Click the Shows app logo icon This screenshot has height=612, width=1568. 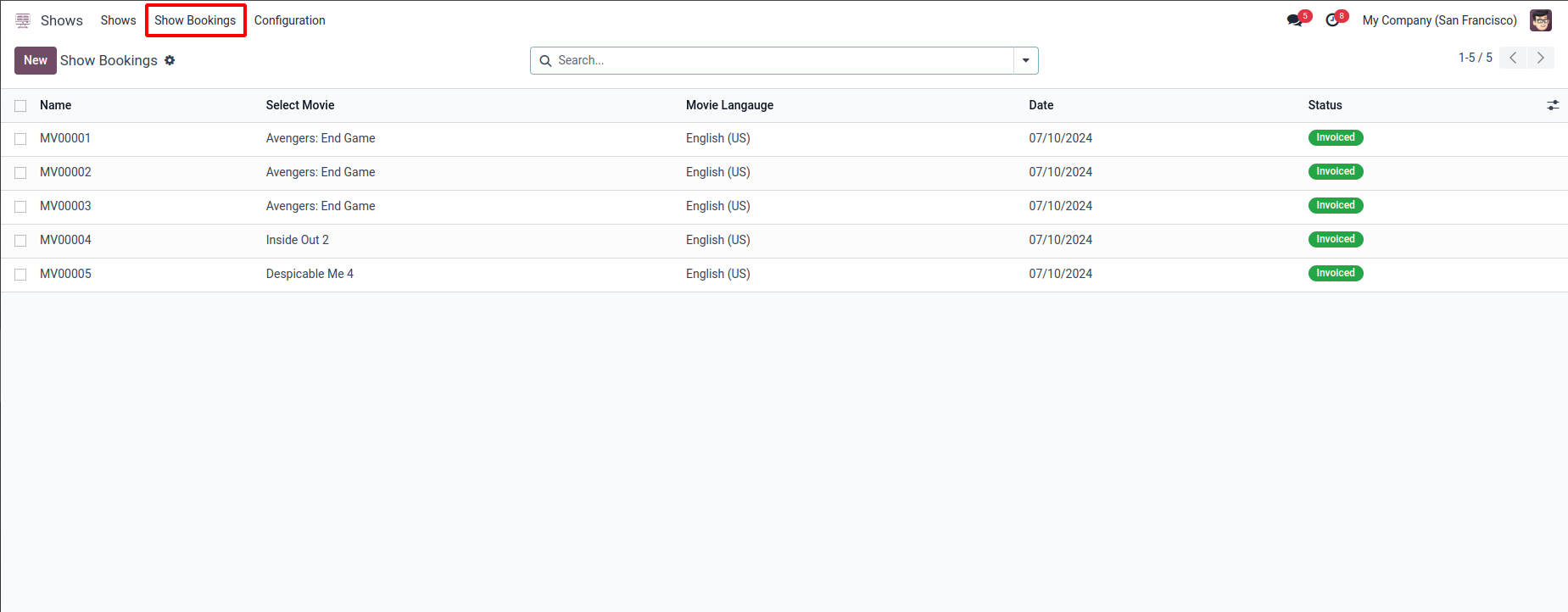point(23,20)
